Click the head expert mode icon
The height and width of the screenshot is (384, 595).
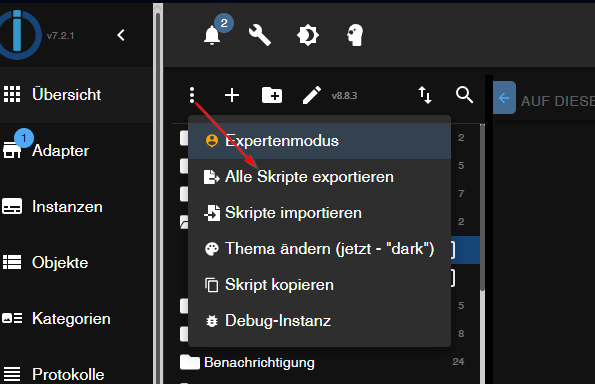point(355,35)
